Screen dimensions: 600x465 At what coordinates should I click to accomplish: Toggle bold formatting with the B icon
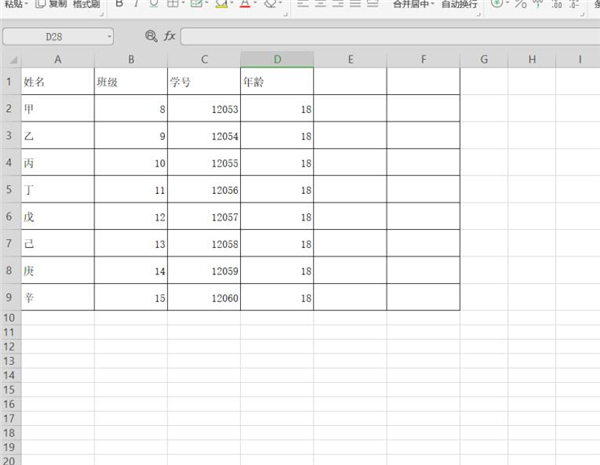click(x=119, y=3)
